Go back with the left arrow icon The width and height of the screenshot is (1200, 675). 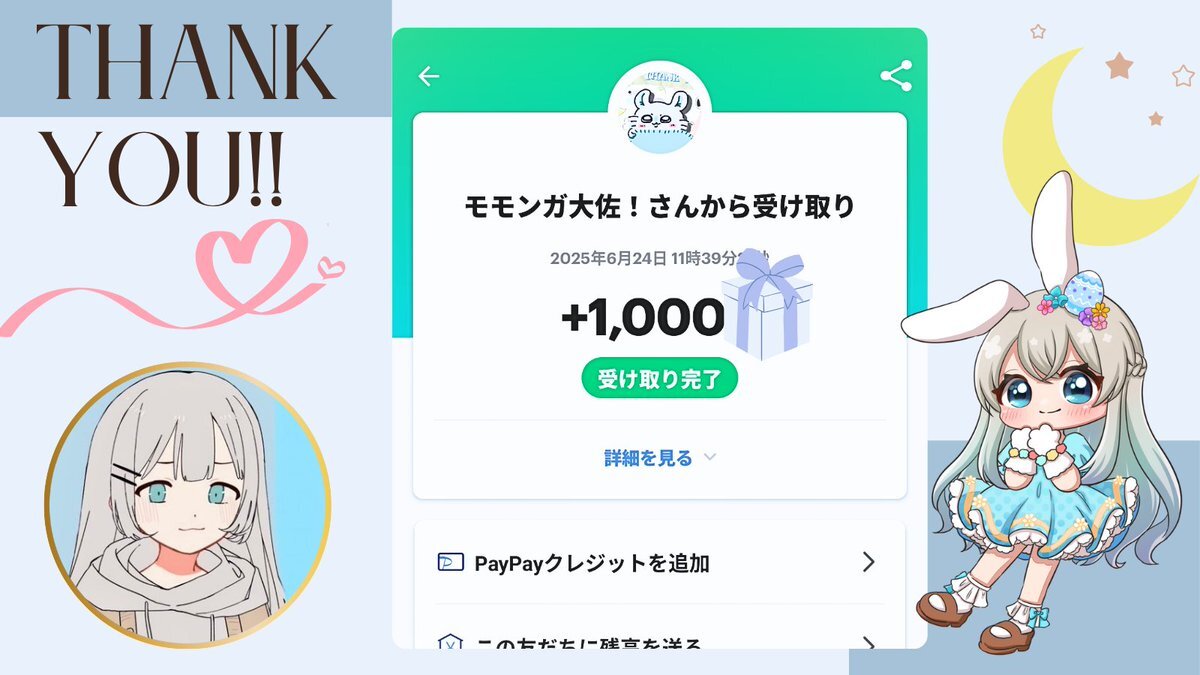(429, 76)
